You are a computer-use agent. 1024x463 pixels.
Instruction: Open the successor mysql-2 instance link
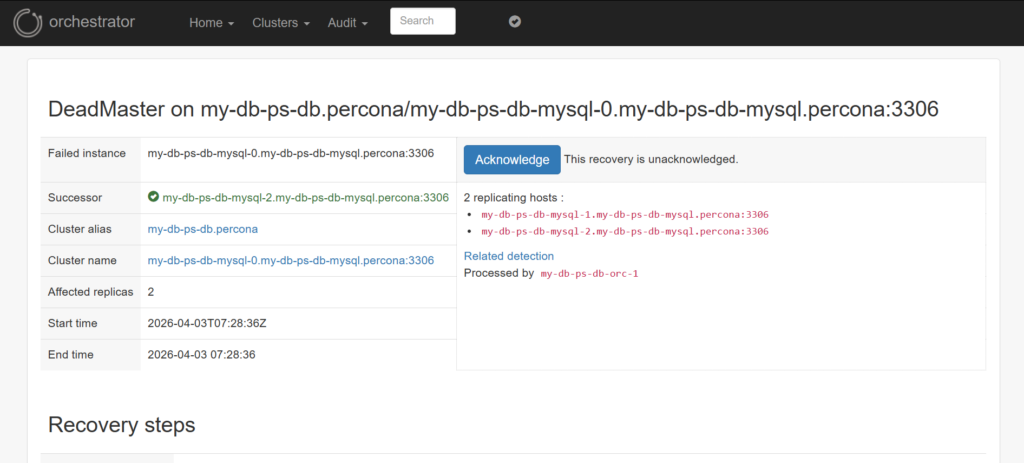pos(305,198)
